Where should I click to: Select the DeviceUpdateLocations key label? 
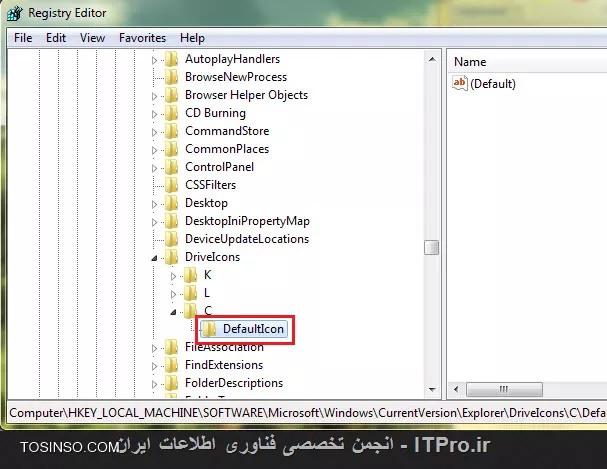click(x=247, y=239)
